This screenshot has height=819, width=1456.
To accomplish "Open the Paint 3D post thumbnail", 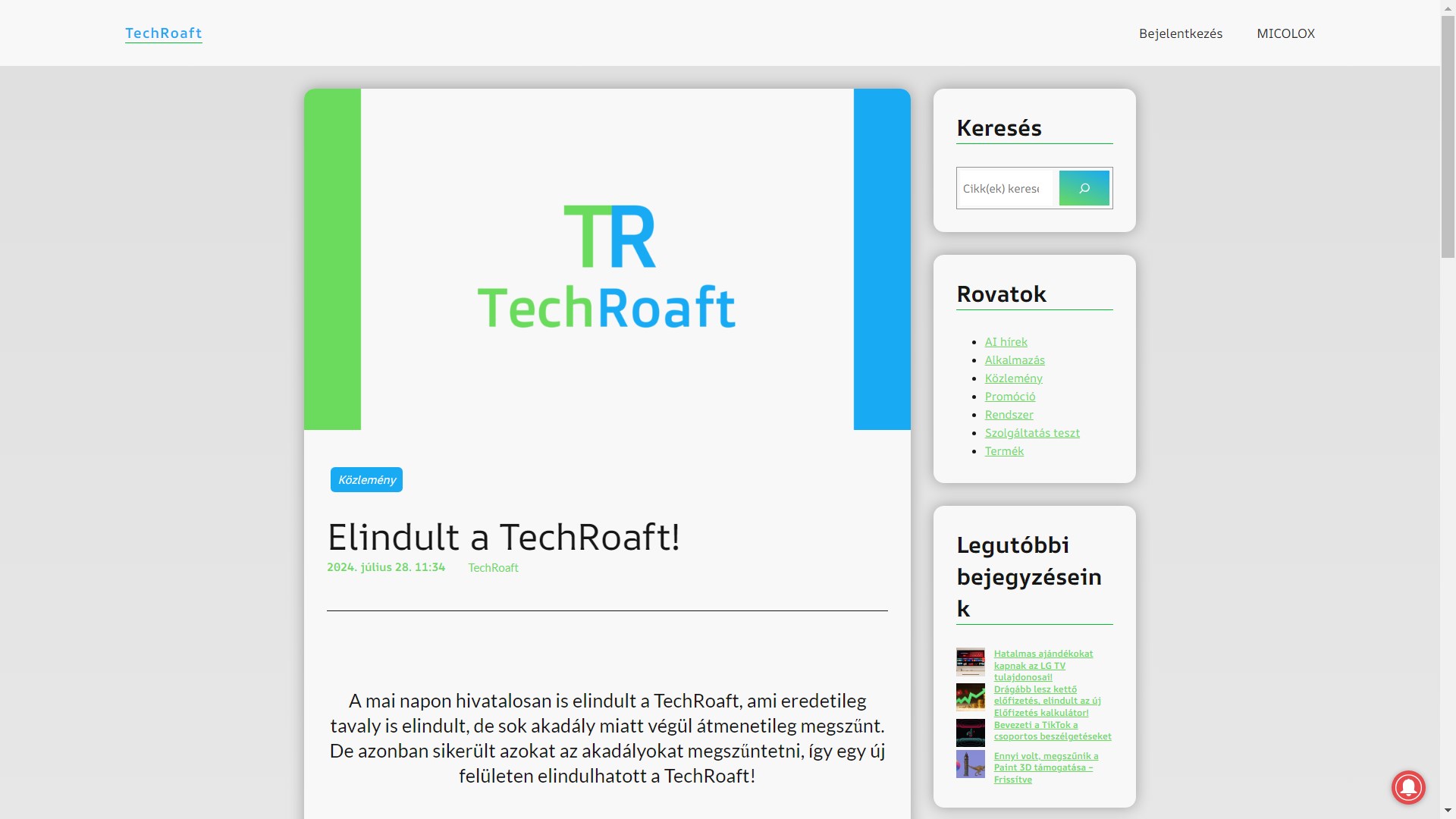I will click(970, 764).
